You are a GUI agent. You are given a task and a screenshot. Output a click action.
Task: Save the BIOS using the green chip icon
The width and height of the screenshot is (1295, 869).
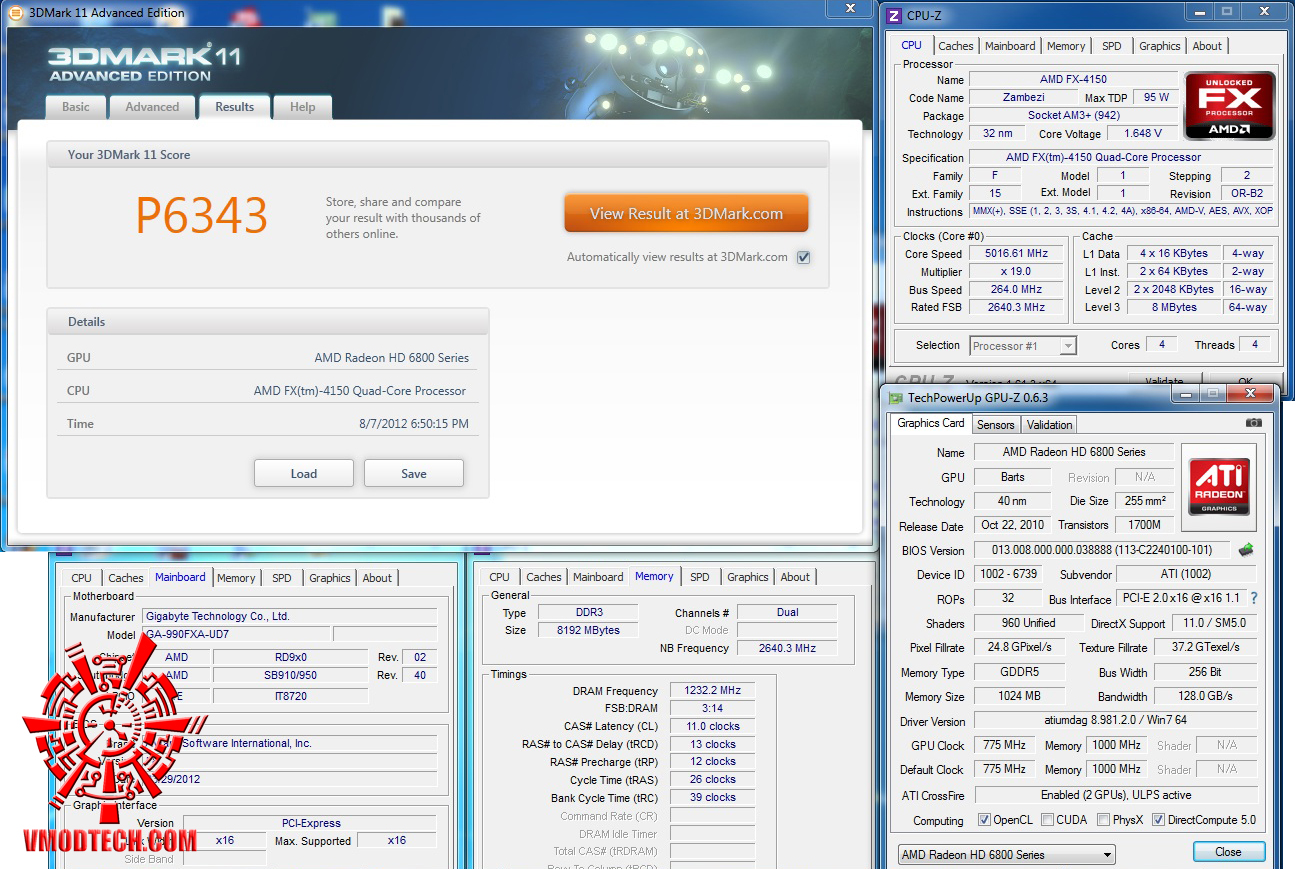pos(1246,550)
